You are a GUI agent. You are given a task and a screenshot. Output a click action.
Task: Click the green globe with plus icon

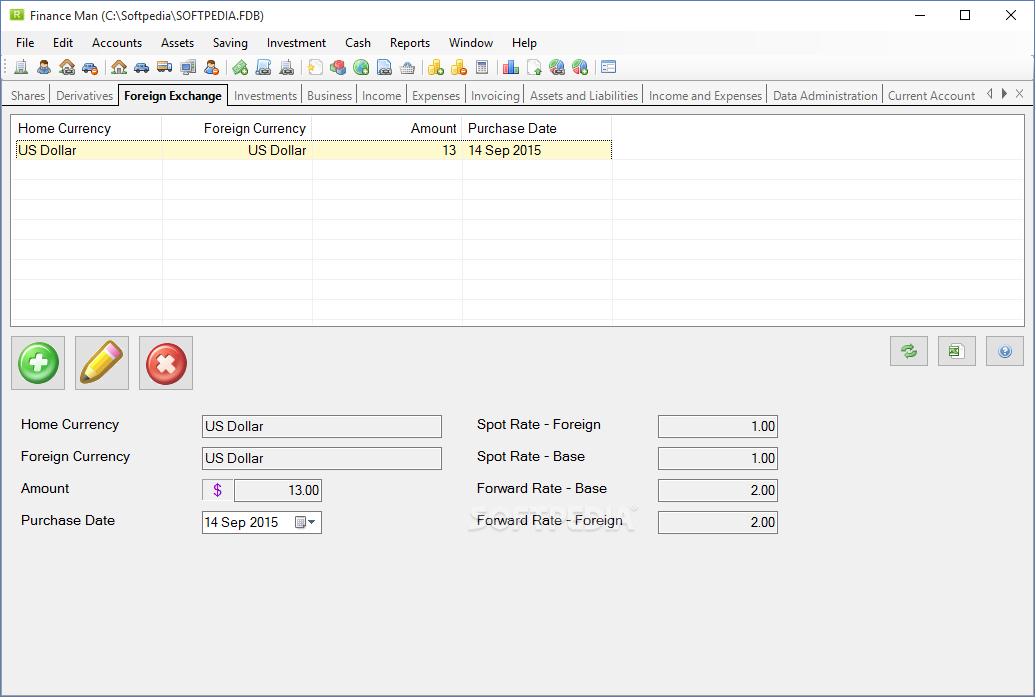click(361, 67)
